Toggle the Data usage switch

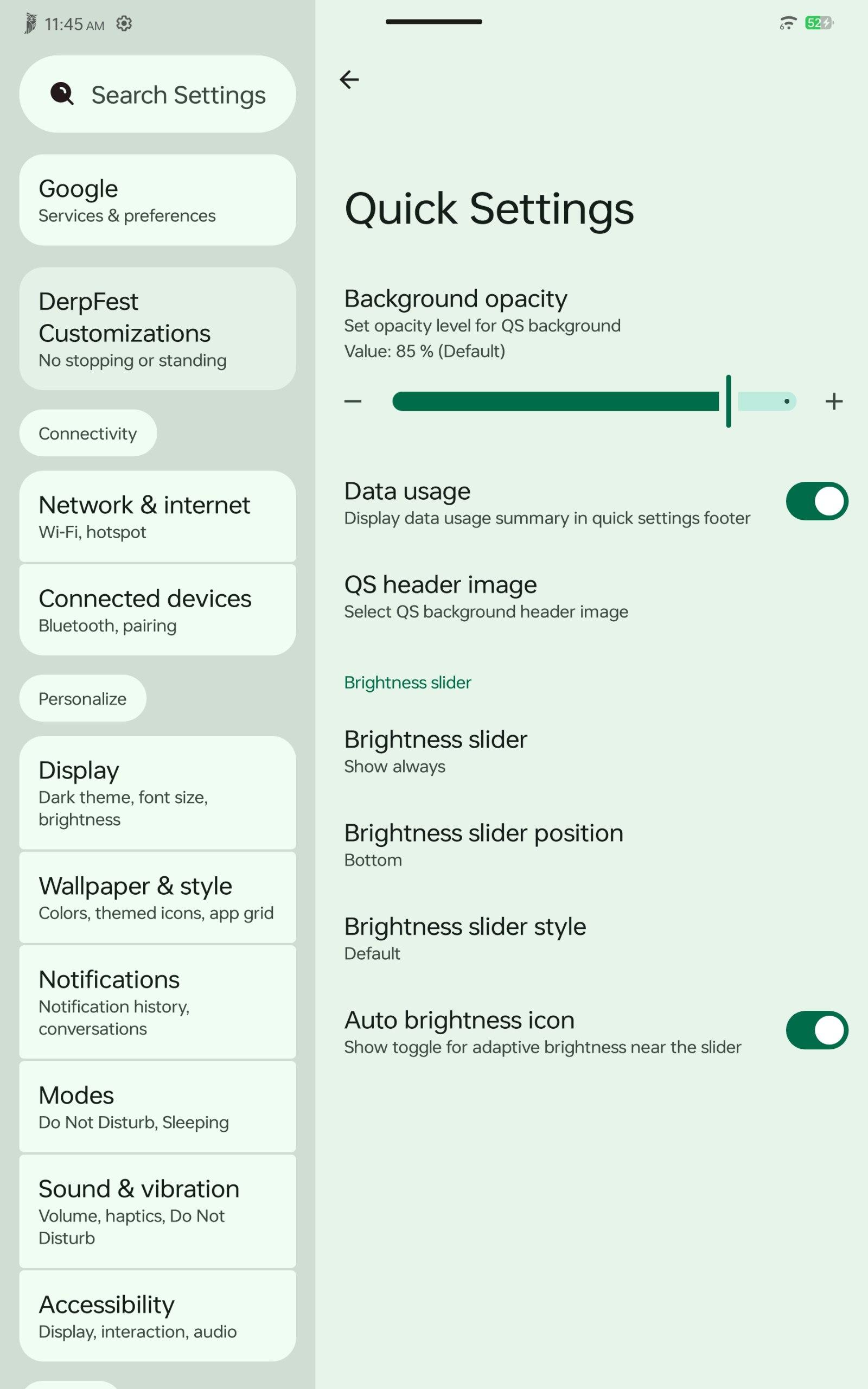click(x=816, y=501)
